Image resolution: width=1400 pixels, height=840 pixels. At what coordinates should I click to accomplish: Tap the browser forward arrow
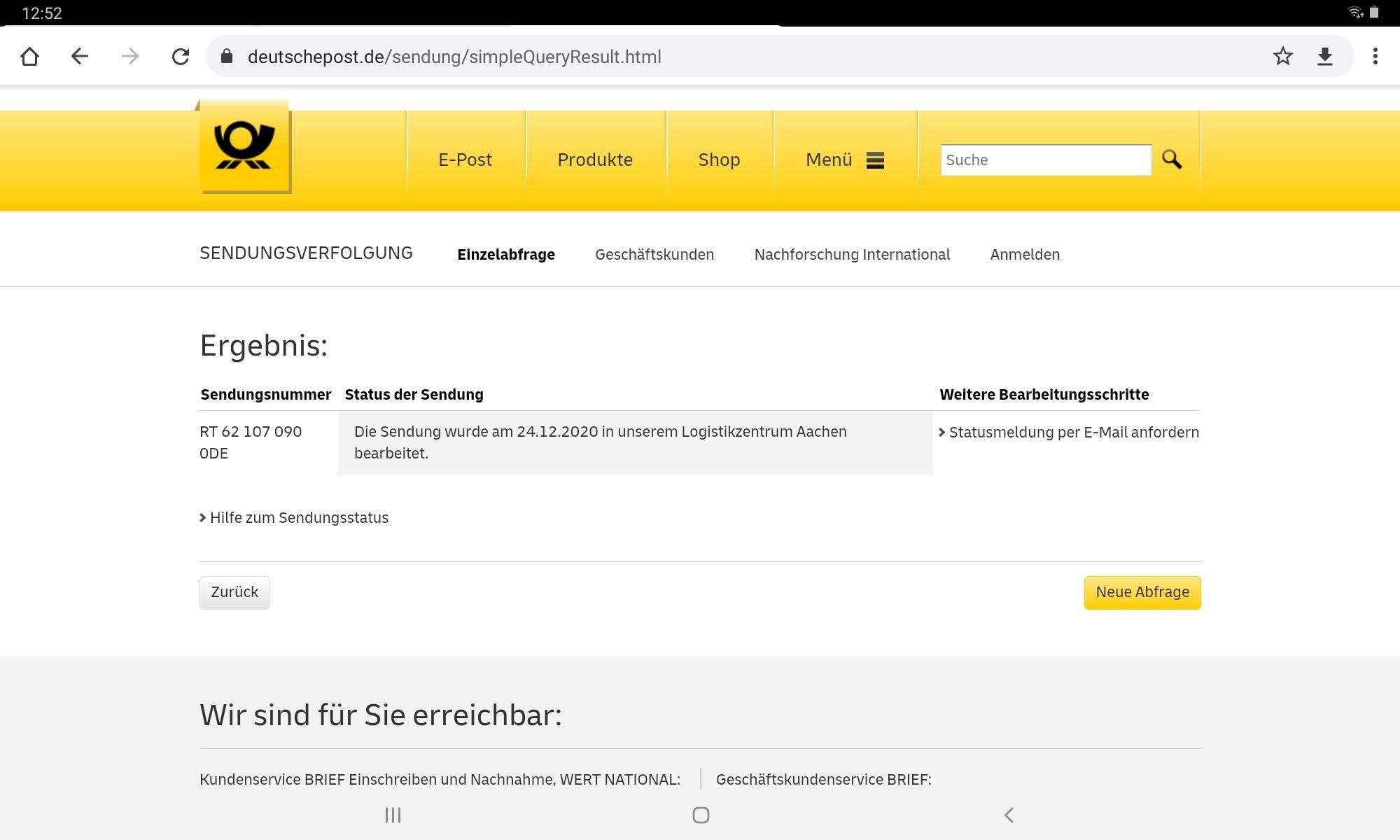pyautogui.click(x=130, y=57)
